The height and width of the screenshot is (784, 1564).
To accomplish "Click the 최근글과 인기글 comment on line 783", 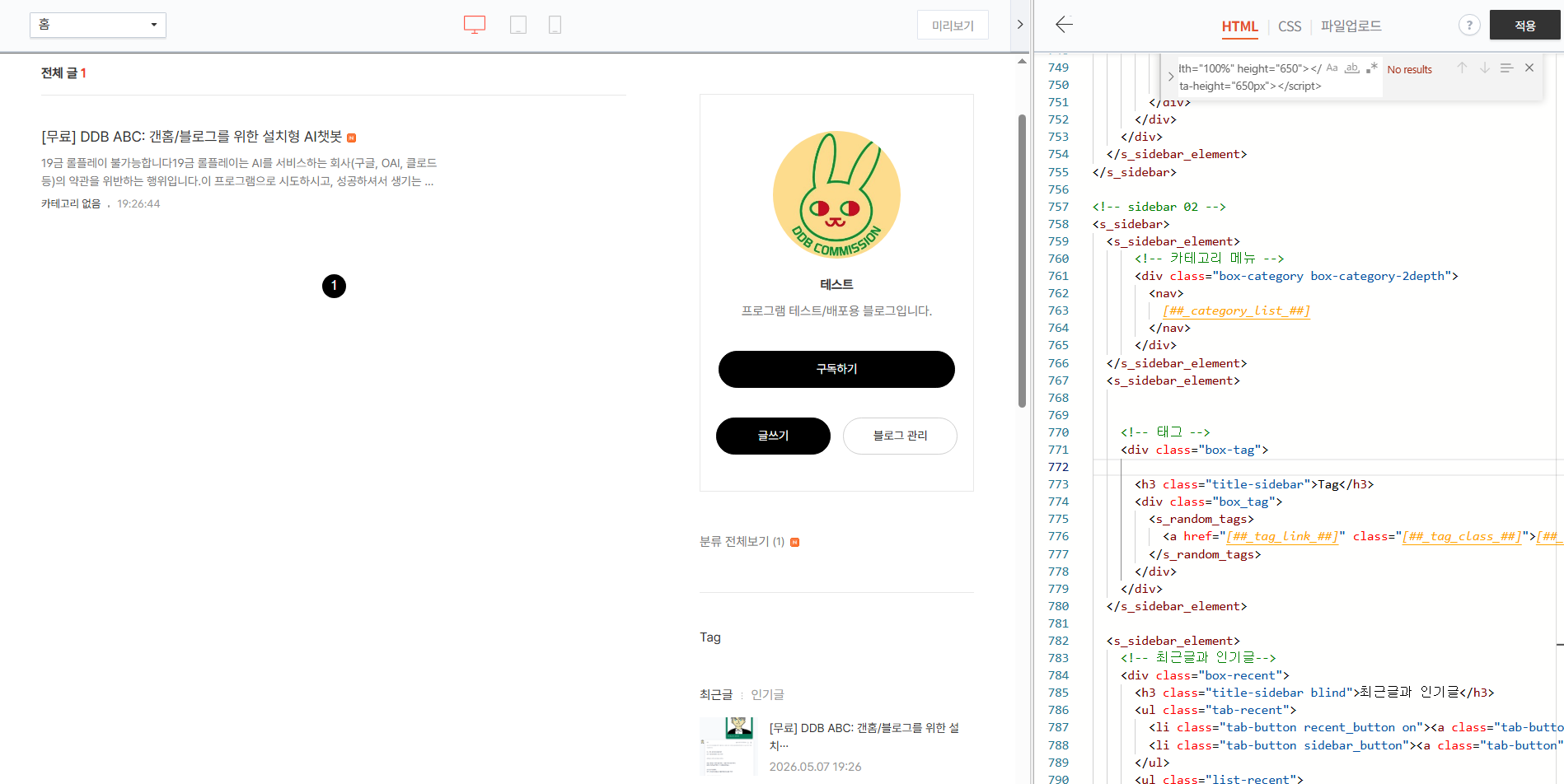I will (x=1198, y=657).
